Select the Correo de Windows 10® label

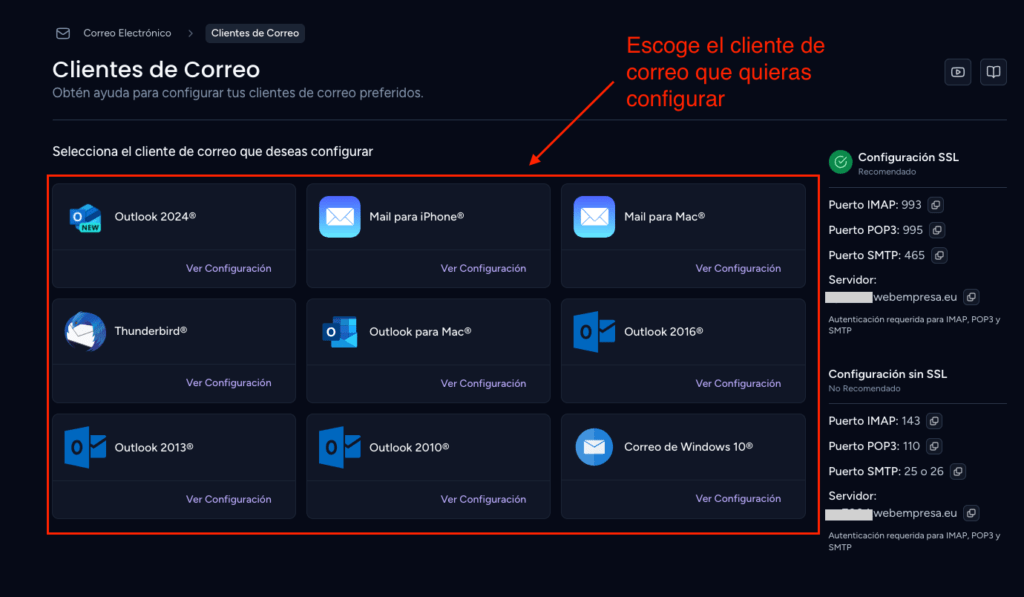688,447
